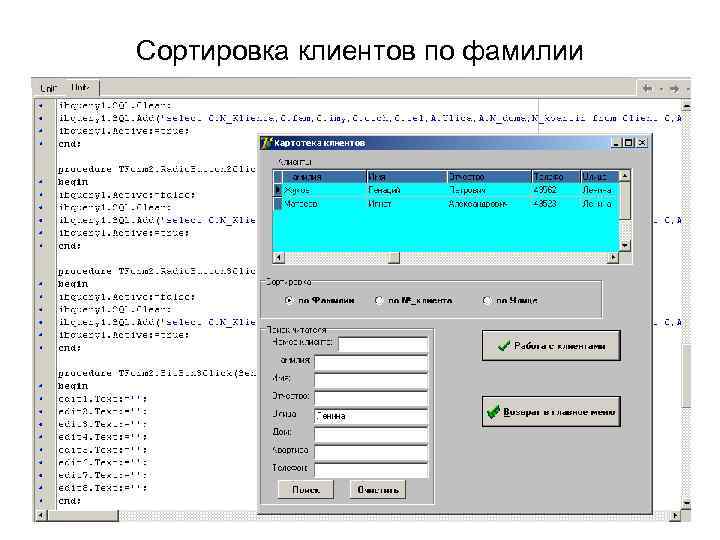Select the Игнат cell in the grid

[x=406, y=203]
